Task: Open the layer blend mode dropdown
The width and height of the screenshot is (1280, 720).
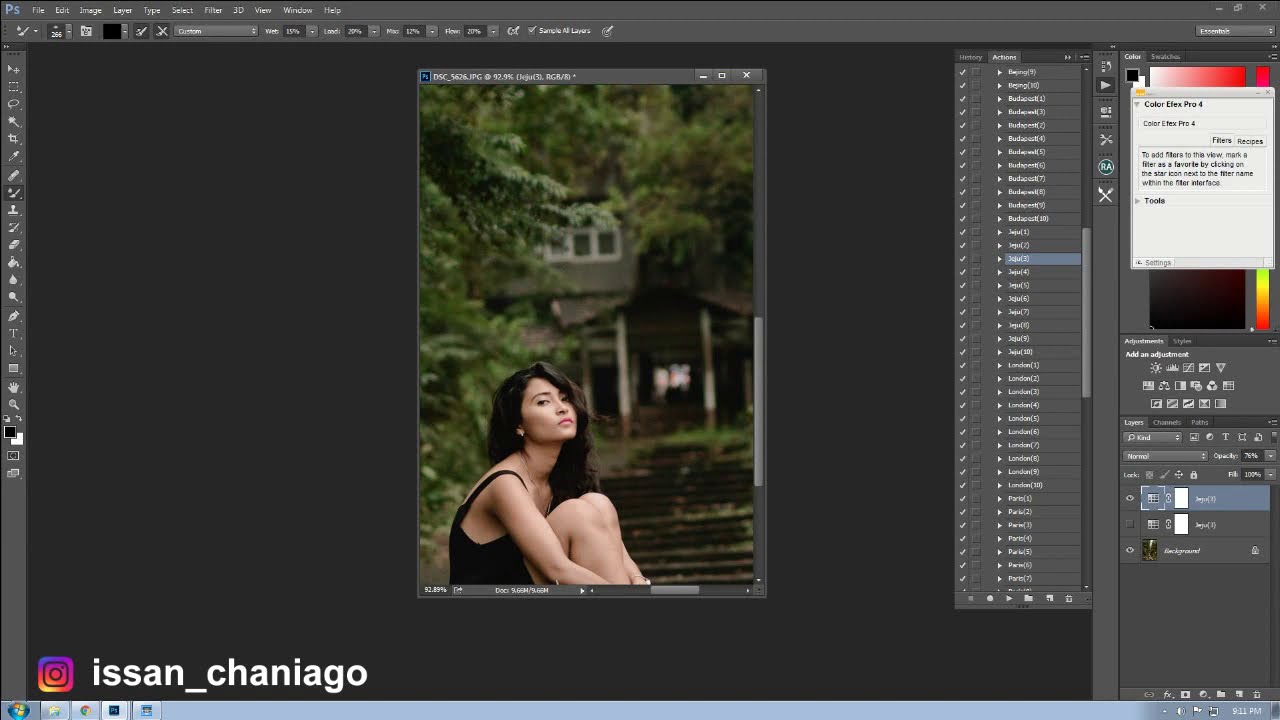Action: (x=1166, y=456)
